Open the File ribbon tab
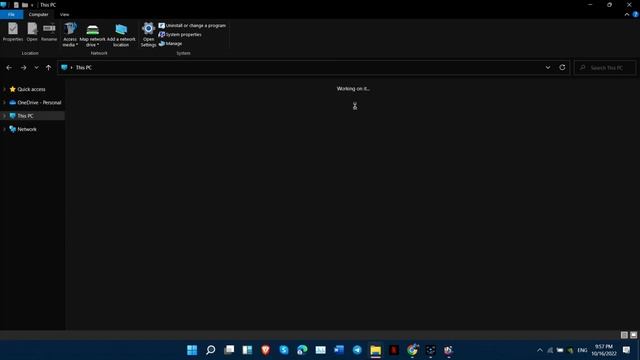 click(11, 14)
